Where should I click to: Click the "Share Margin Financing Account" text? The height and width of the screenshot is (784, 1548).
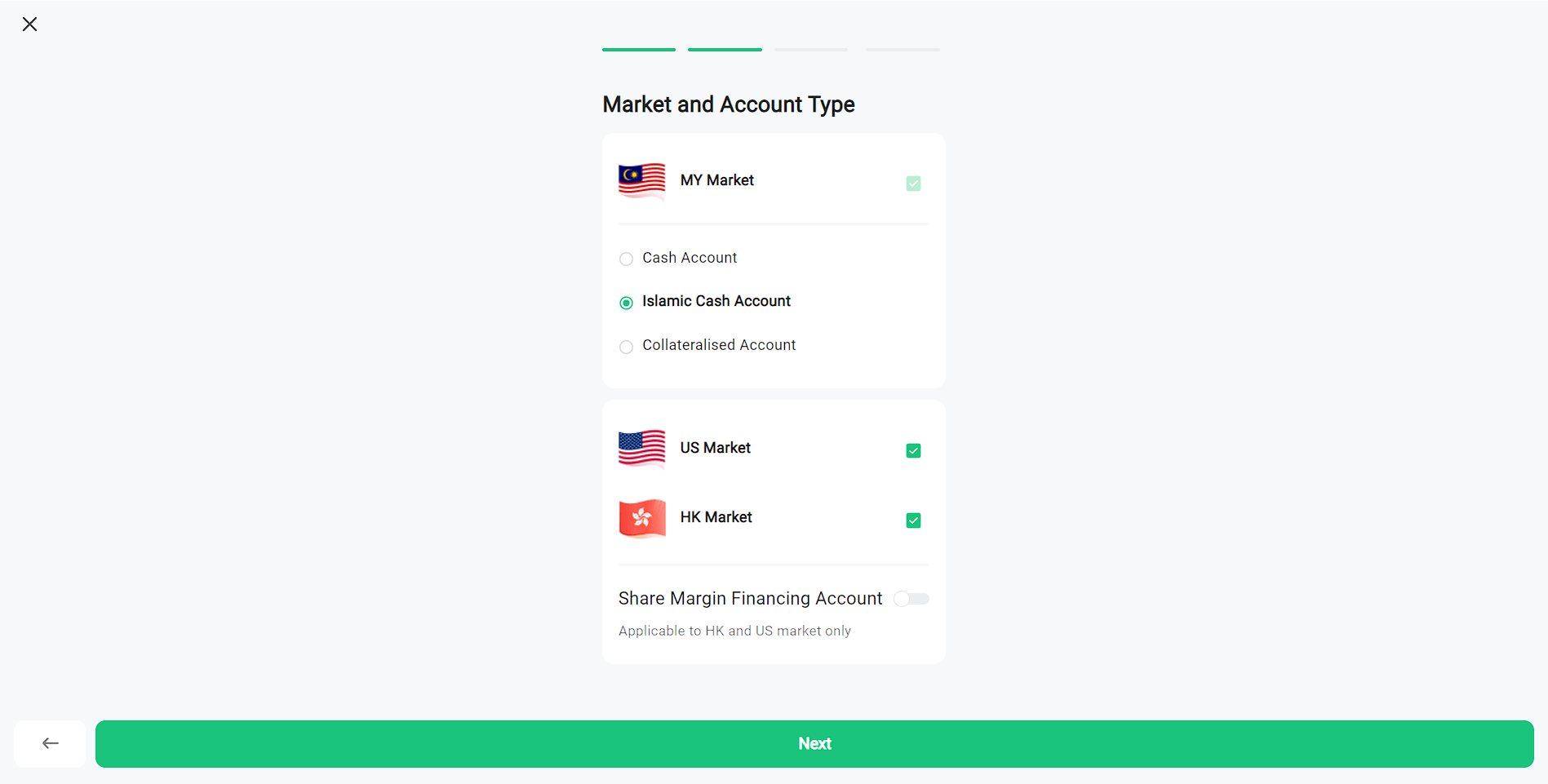pos(750,599)
